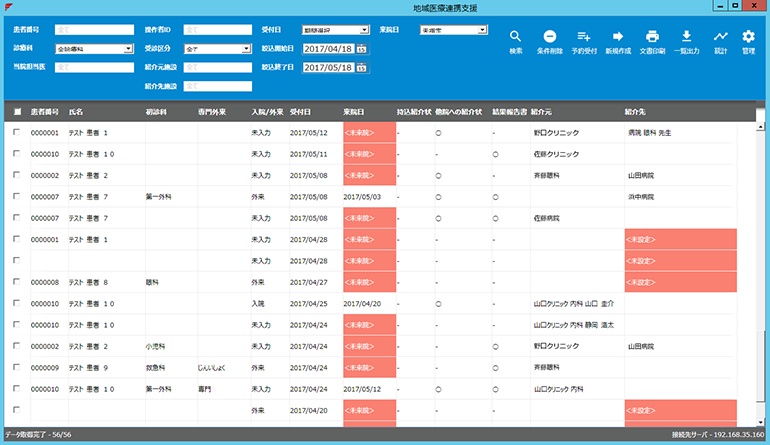770x445 pixels.
Task: Click server status 接続先サーバ - 192.168.35.160
Action: click(x=718, y=435)
